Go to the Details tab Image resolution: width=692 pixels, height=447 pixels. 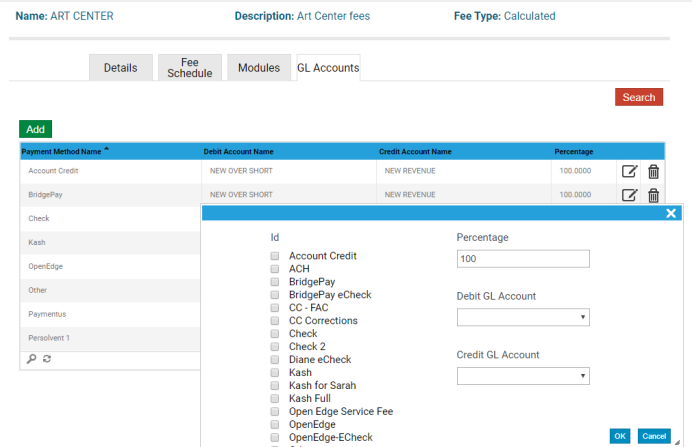[120, 68]
